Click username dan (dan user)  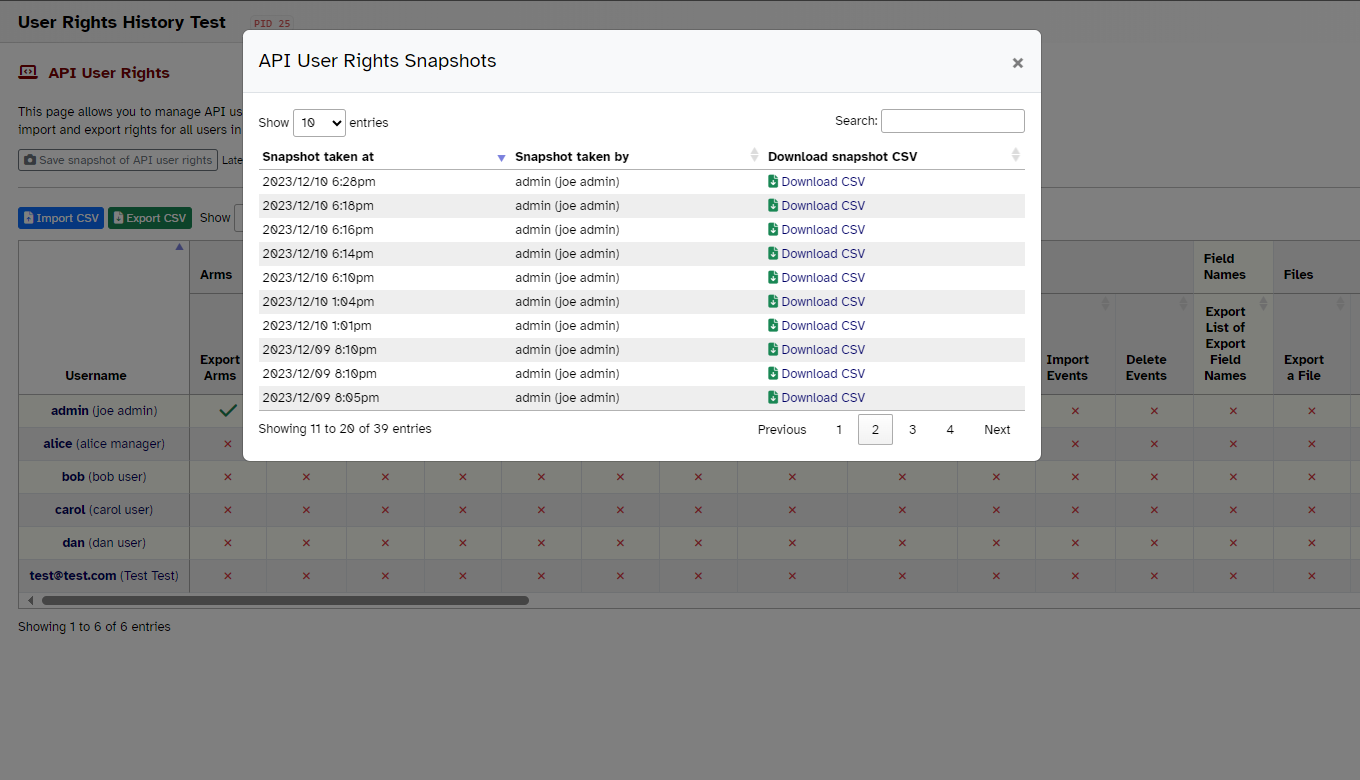pos(104,543)
